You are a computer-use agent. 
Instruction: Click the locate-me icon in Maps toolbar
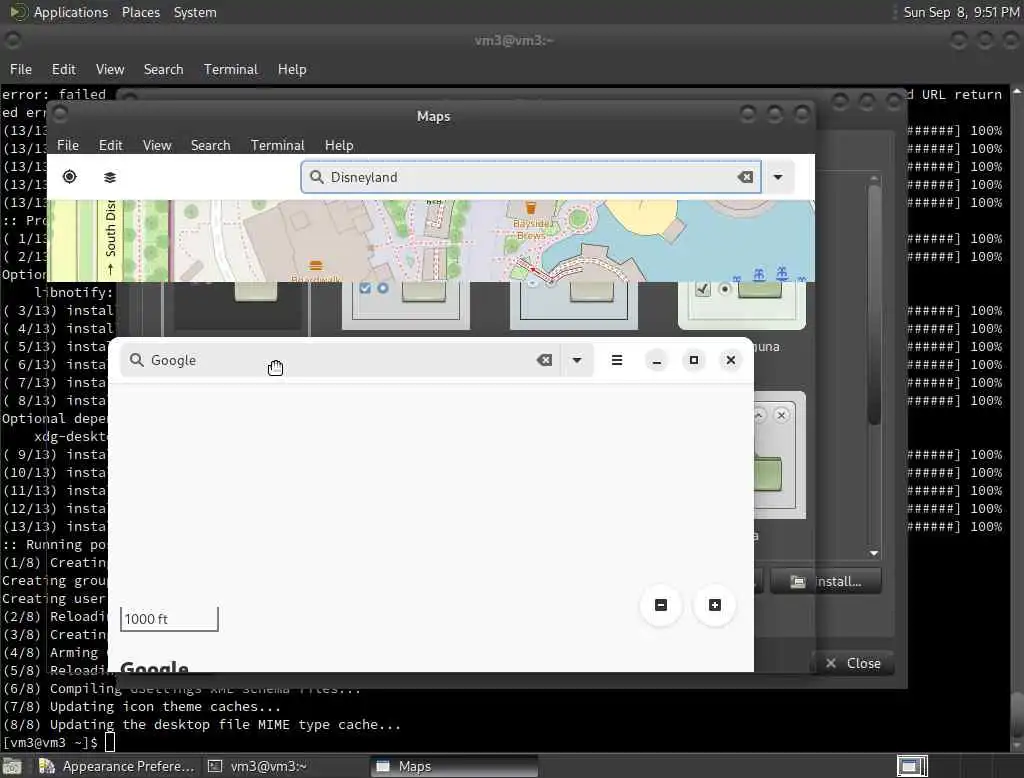(x=69, y=176)
